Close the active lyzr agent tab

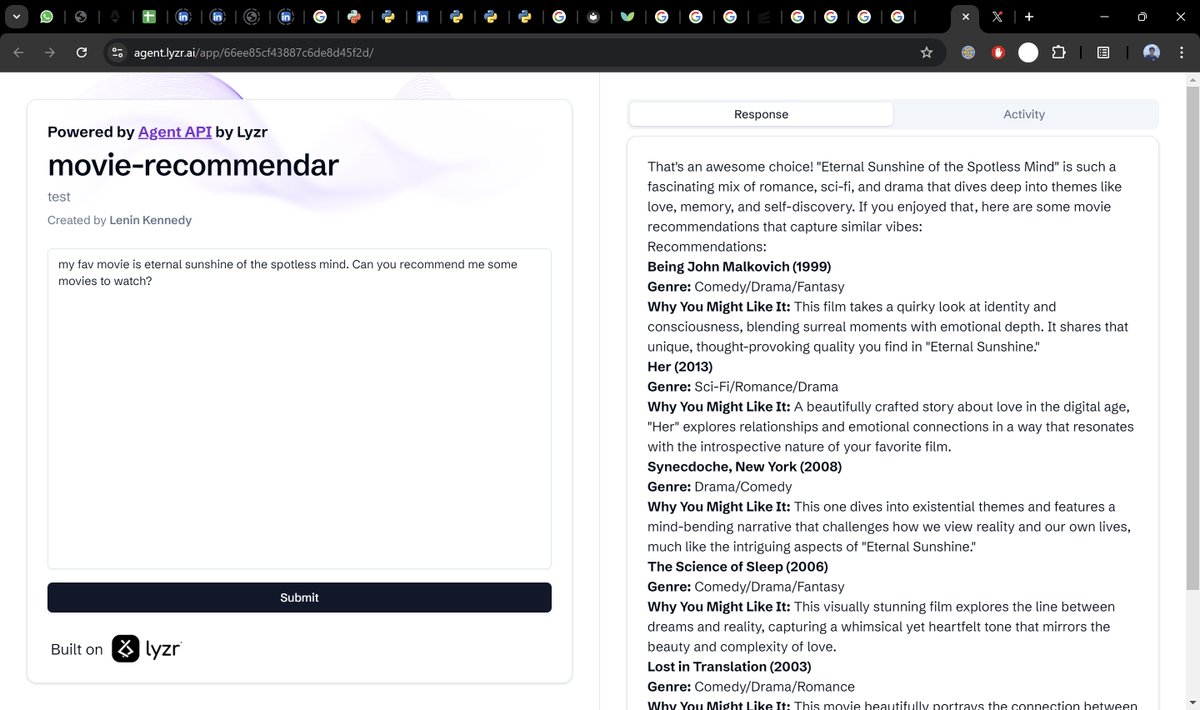pos(964,17)
